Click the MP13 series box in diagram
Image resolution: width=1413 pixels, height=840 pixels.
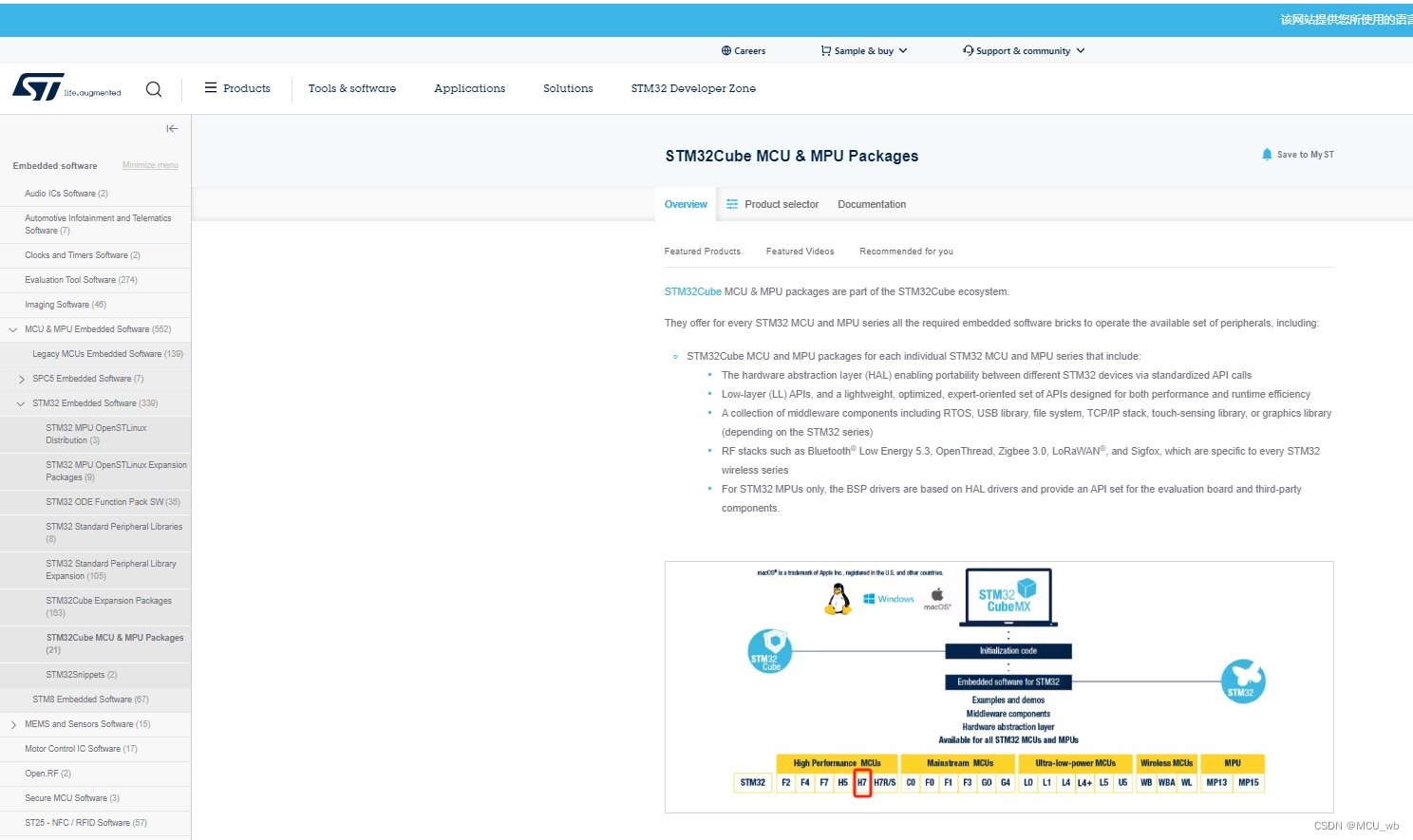point(1216,783)
